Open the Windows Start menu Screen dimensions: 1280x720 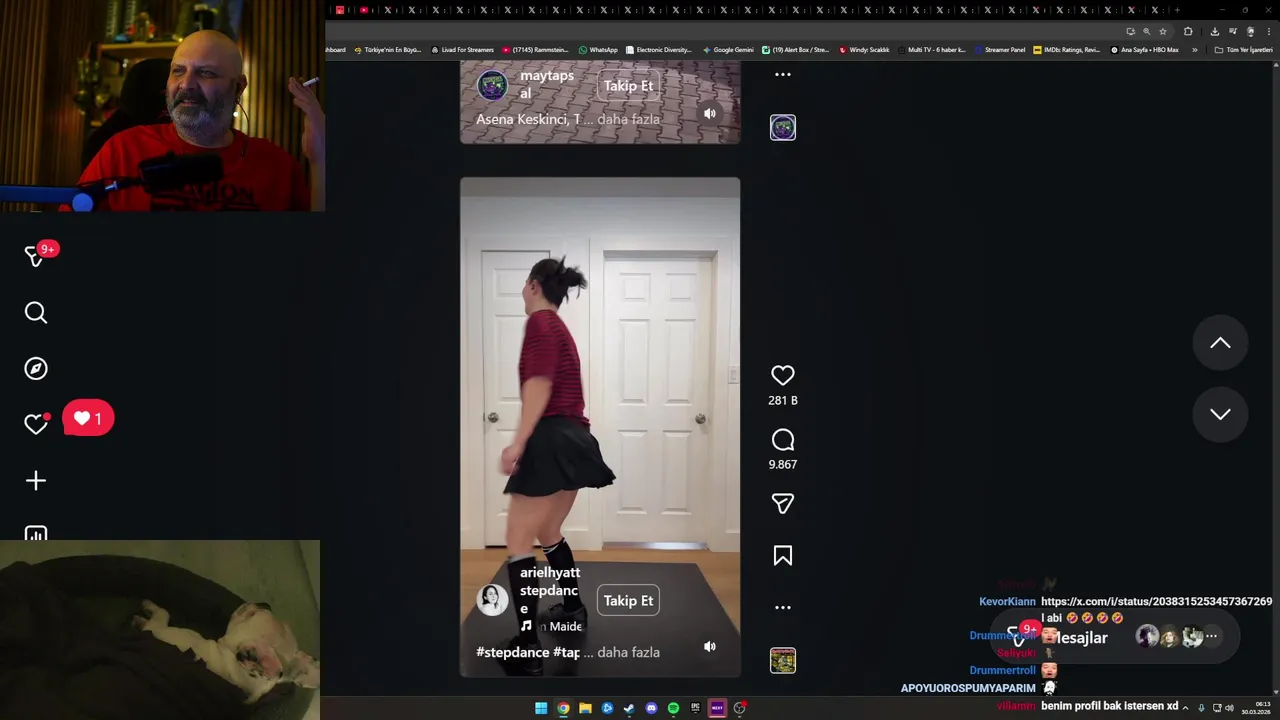(x=541, y=708)
